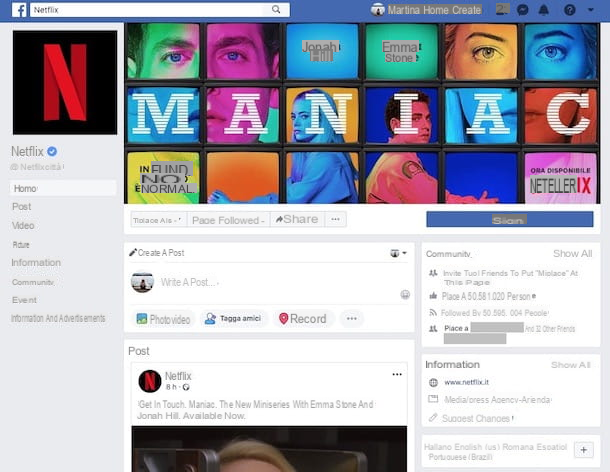The image size is (610, 472).
Task: Click the Facebook logo icon
Action: tap(19, 10)
